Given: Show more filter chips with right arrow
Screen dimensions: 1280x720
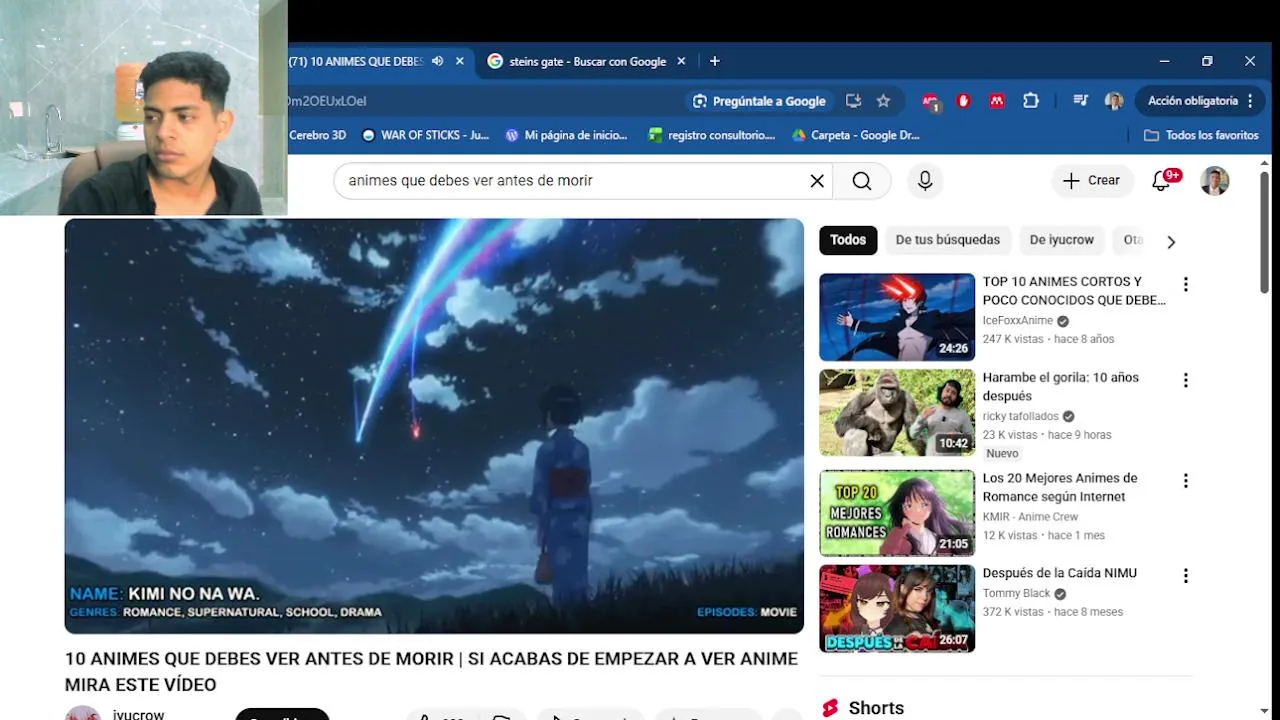Looking at the screenshot, I should [x=1171, y=241].
